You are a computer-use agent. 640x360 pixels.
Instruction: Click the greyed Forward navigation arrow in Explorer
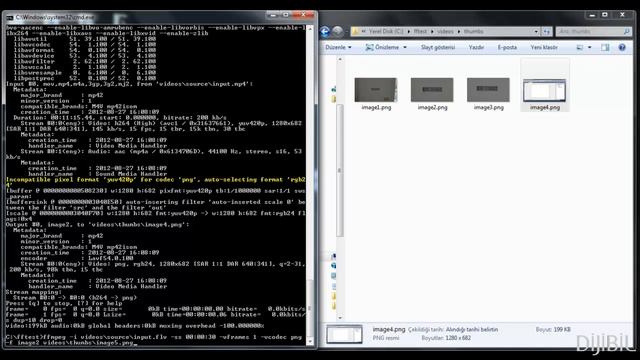point(338,31)
